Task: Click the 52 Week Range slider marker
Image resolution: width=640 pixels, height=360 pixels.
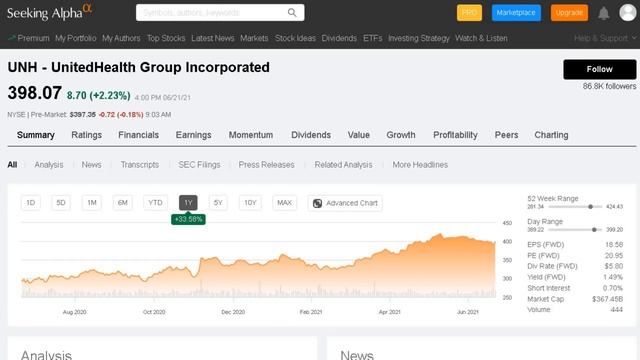Action: click(x=590, y=207)
